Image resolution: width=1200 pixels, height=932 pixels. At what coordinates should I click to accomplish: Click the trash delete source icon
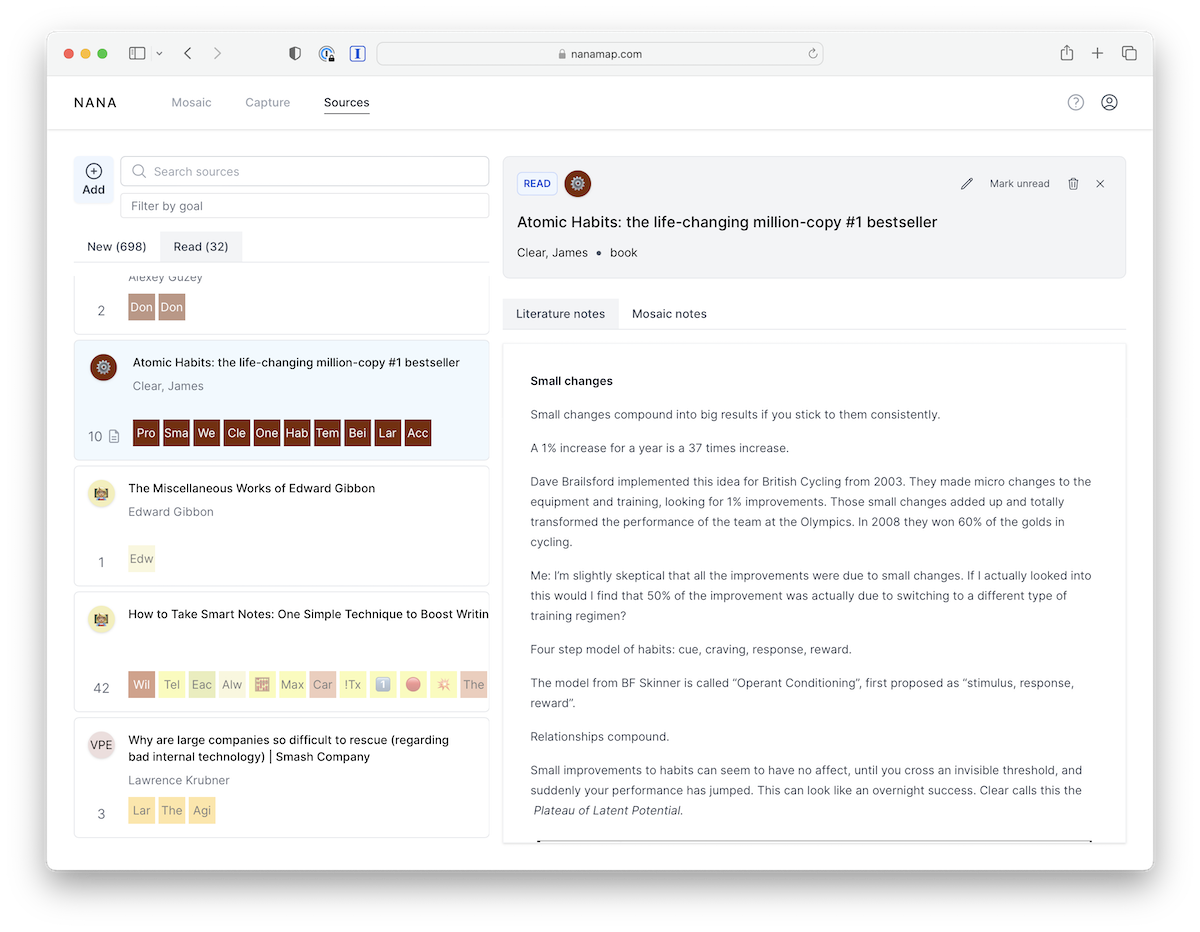pyautogui.click(x=1073, y=184)
